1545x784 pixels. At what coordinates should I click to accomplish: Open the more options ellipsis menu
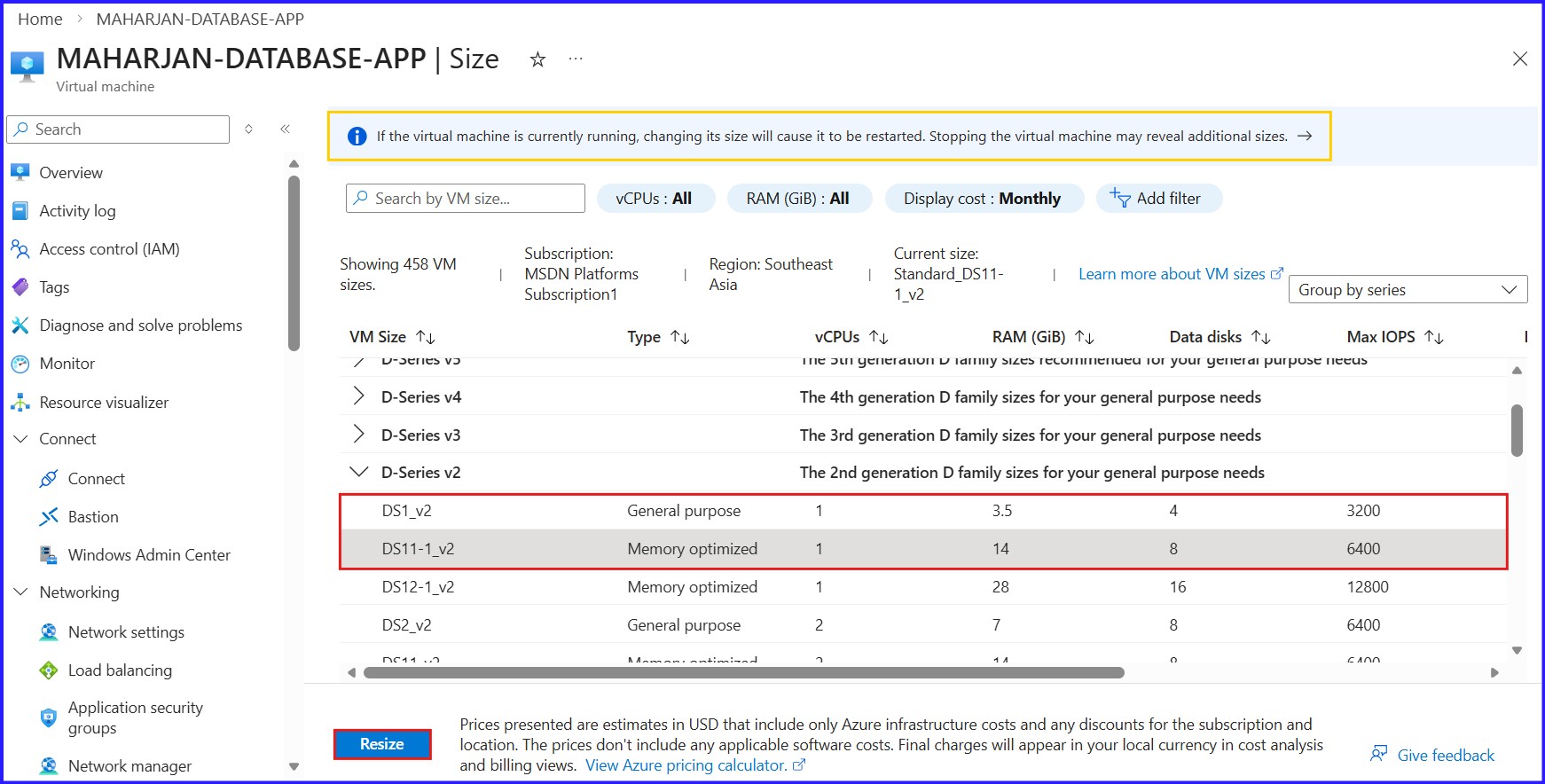pos(576,59)
